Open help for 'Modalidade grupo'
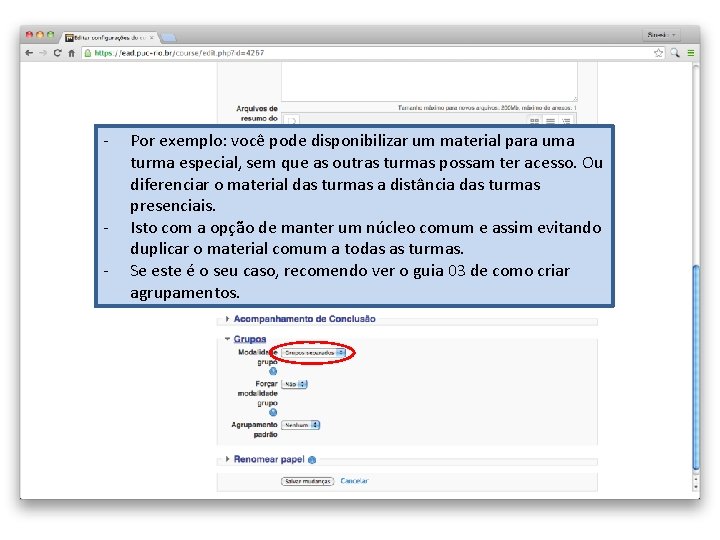 click(x=273, y=371)
